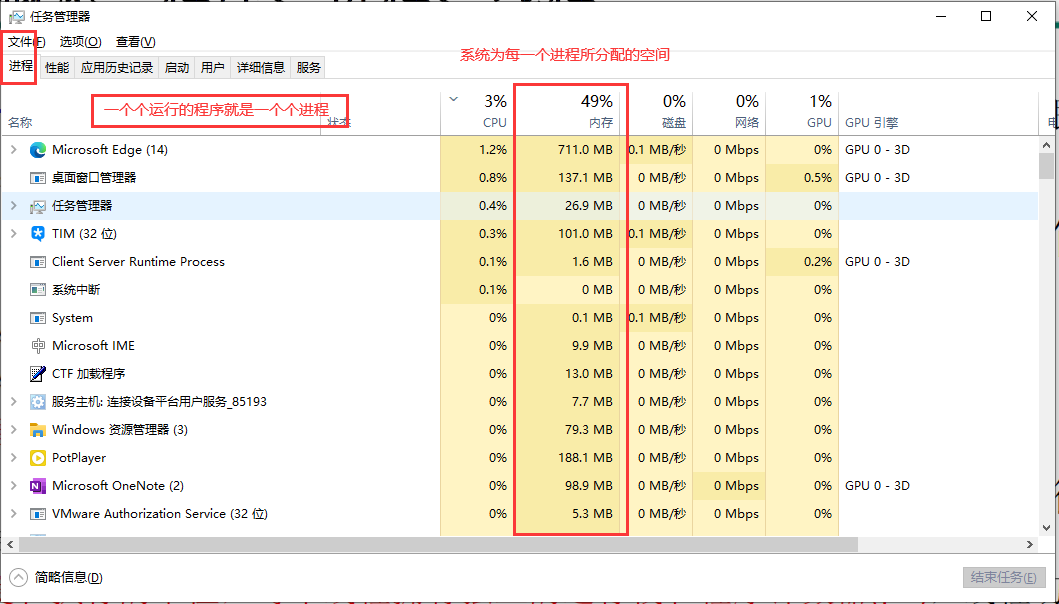This screenshot has width=1059, height=604.
Task: Expand the PotPlayer process row
Action: coord(14,458)
